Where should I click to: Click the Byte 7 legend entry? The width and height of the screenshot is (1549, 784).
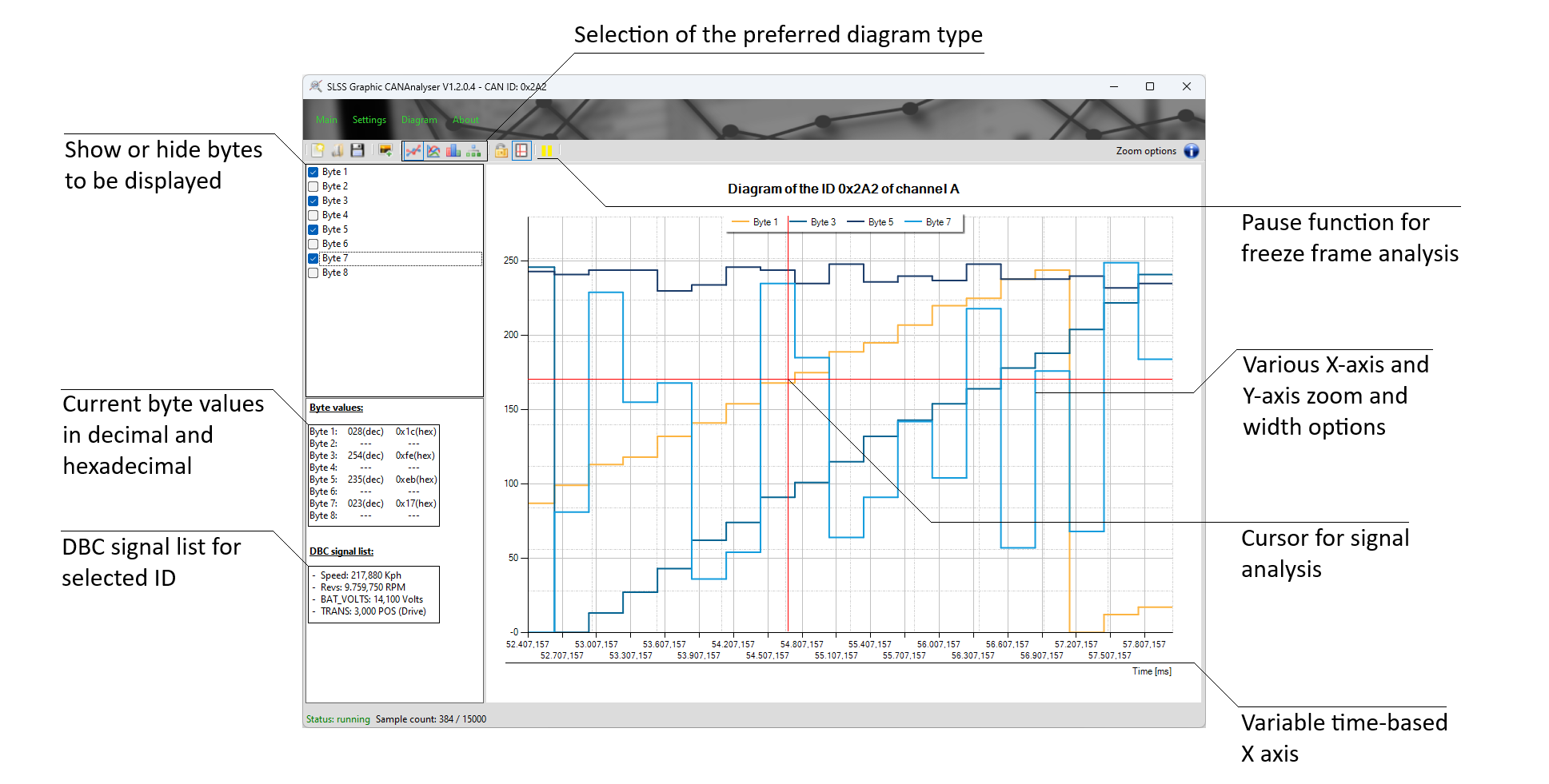point(928,222)
